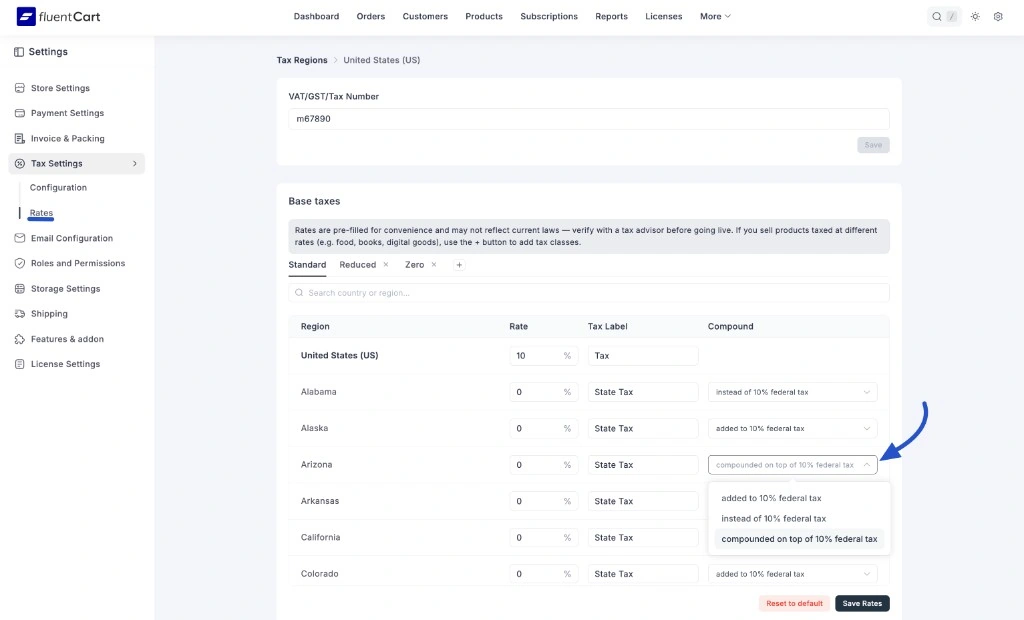Screen dimensions: 1024x620
Task: Go to Orders in top navigation
Action: point(371,16)
